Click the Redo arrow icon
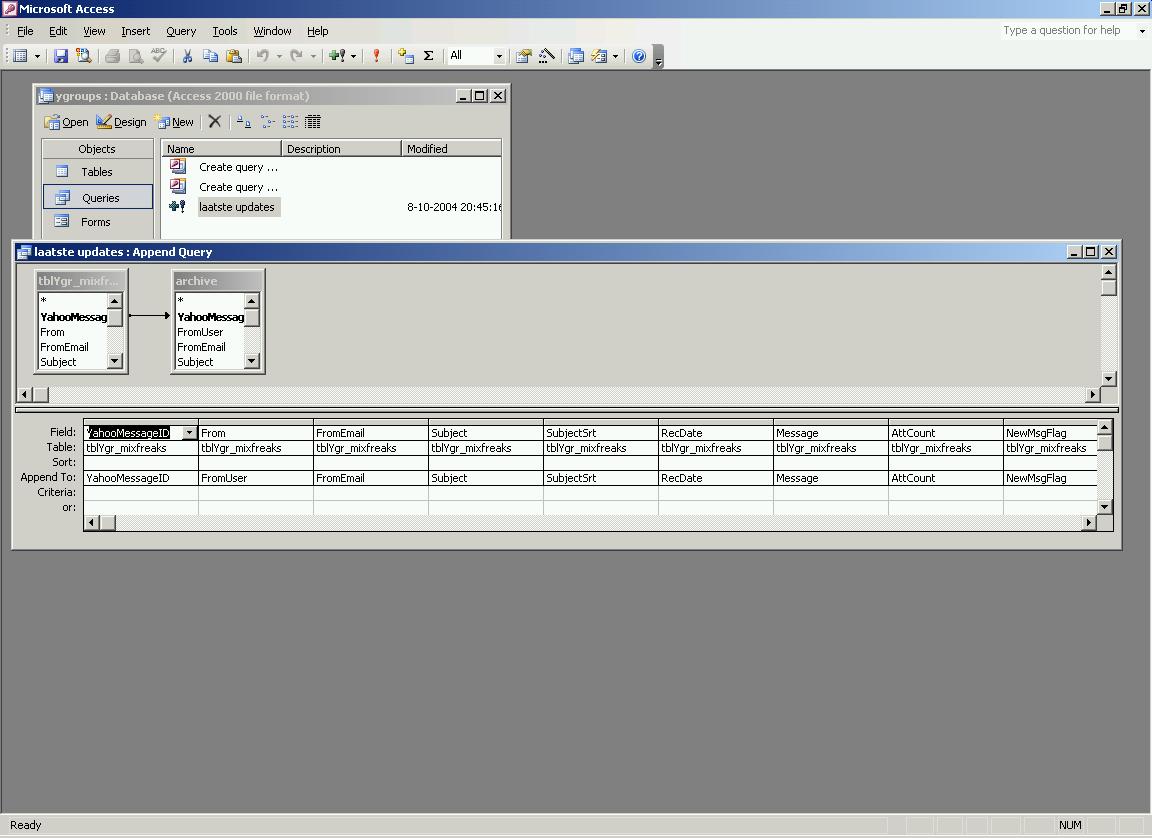1152x838 pixels. coord(296,56)
